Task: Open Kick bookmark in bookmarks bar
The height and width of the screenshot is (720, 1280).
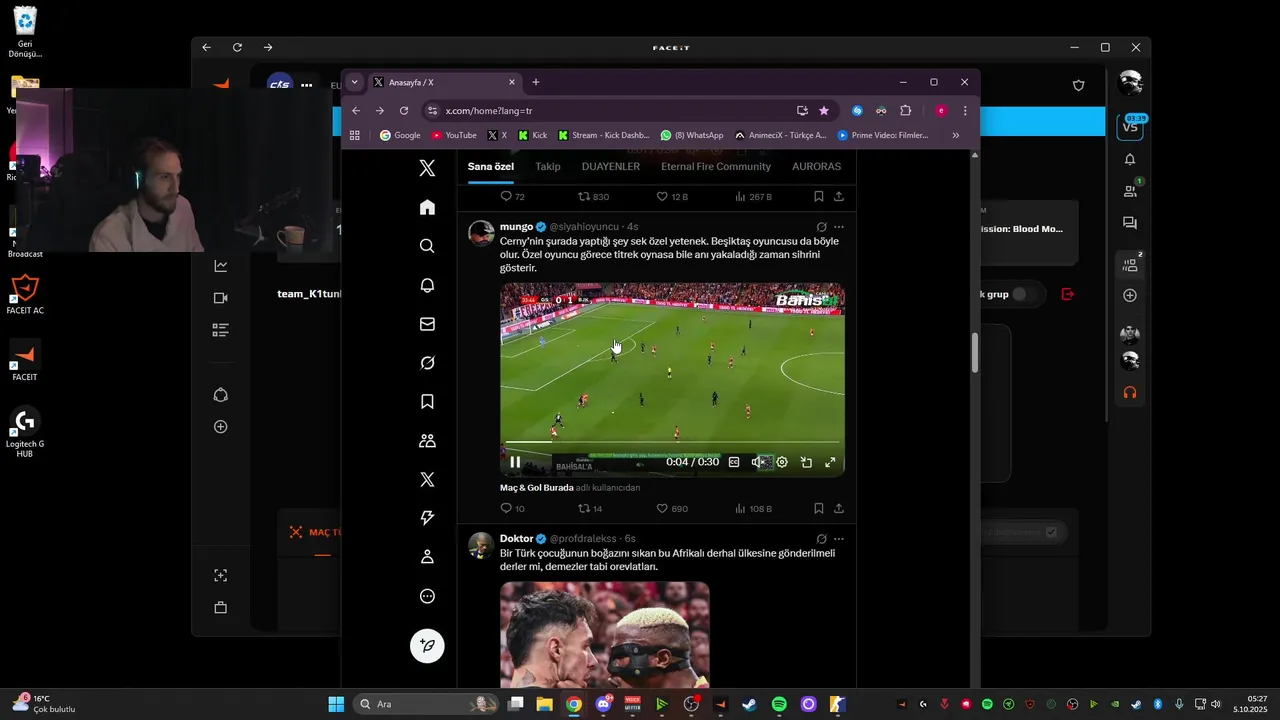Action: (x=533, y=135)
